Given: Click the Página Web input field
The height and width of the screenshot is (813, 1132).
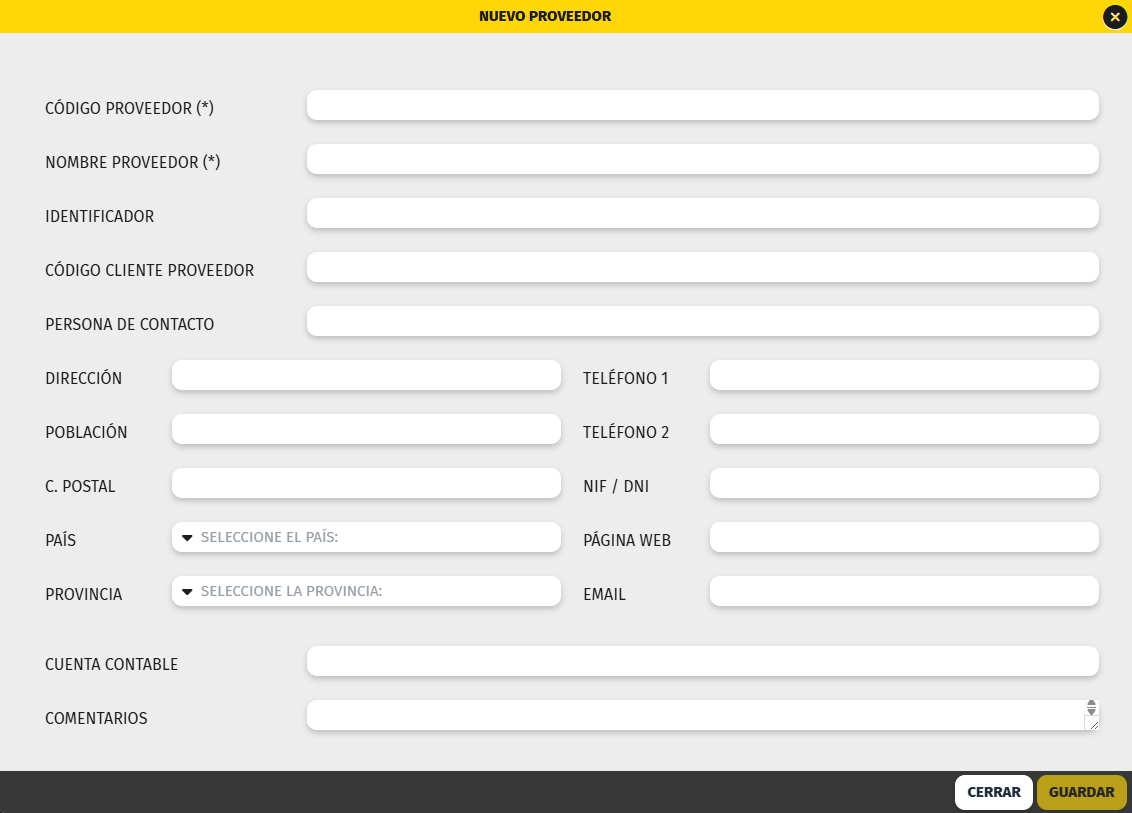Looking at the screenshot, I should [x=904, y=537].
